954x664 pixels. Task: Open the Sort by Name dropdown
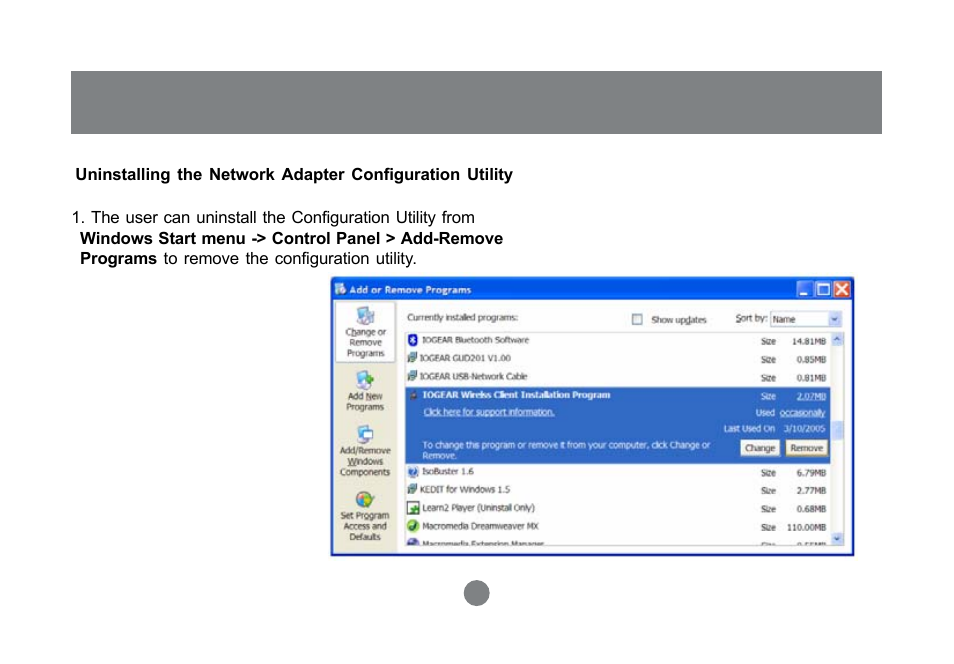pos(806,319)
